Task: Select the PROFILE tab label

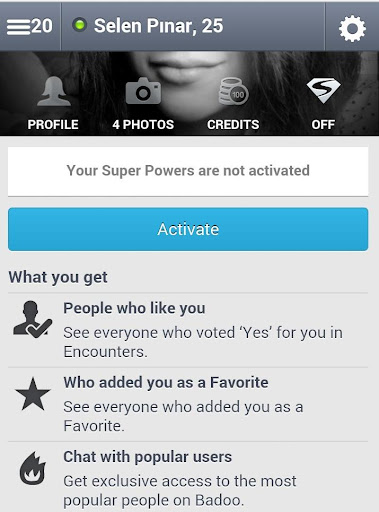Action: [53, 125]
